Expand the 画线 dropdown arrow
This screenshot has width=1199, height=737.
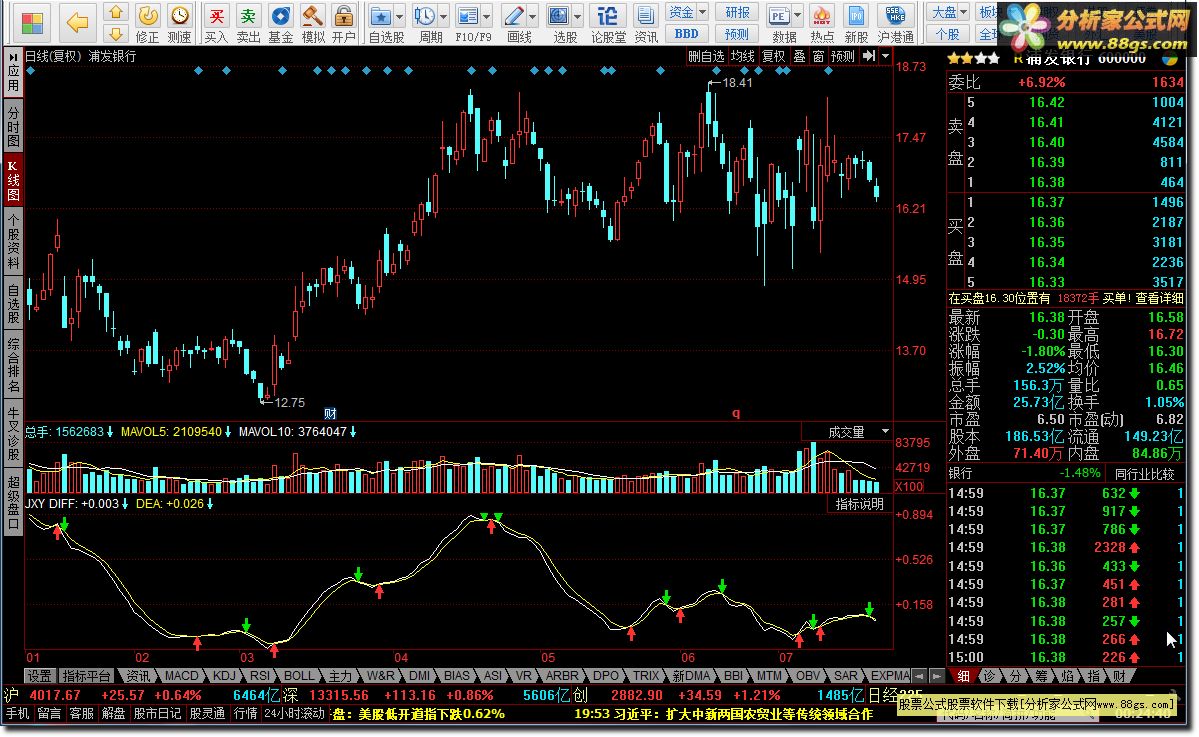(533, 16)
